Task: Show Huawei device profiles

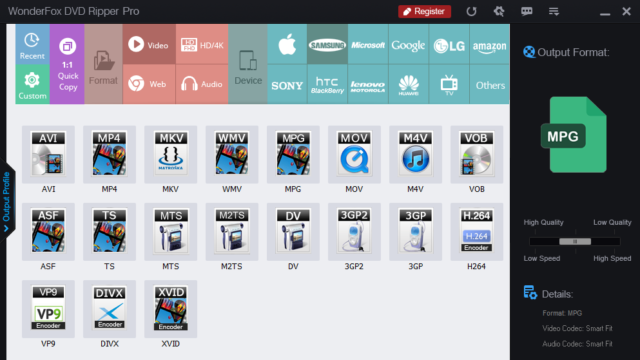Action: click(408, 84)
